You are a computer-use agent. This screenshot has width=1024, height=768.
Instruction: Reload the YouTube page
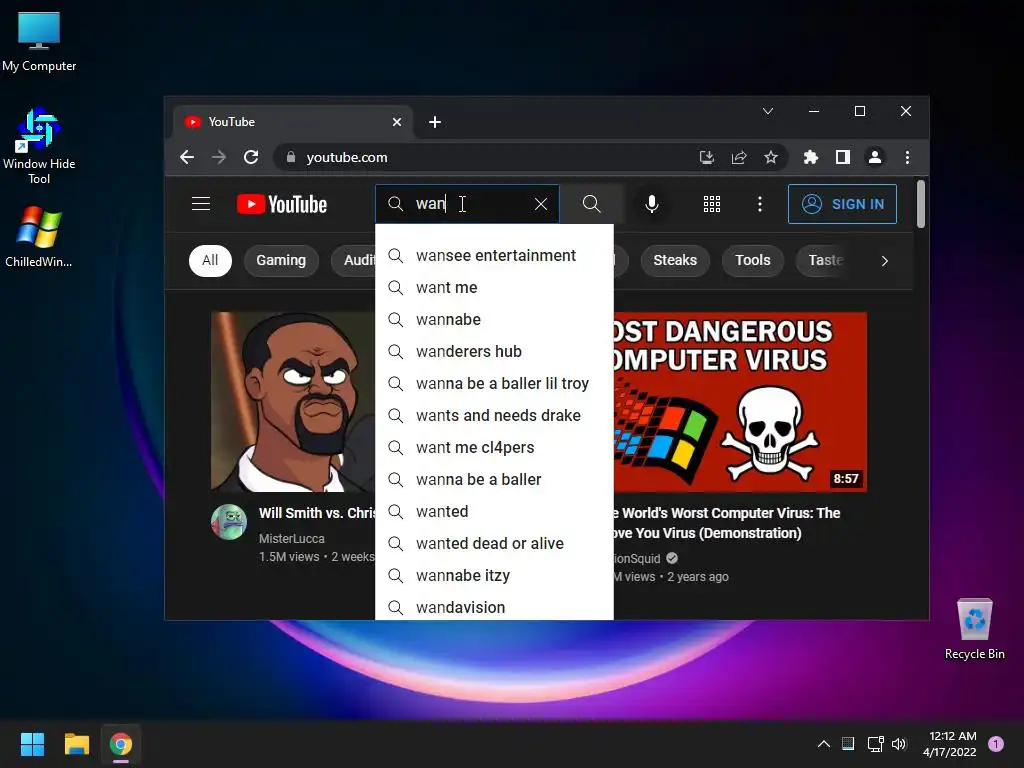[x=251, y=157]
